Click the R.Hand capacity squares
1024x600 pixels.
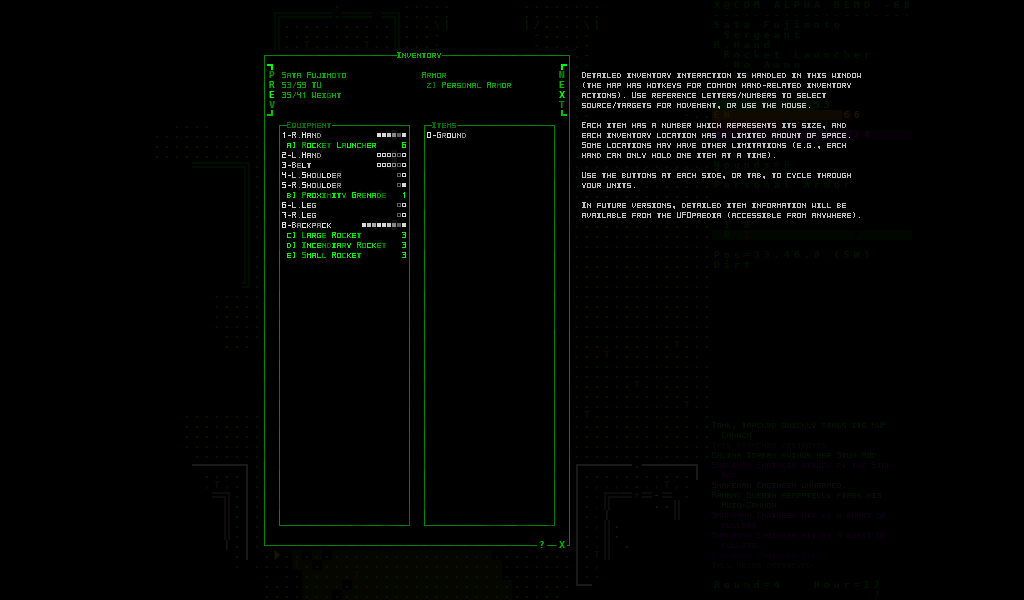392,135
